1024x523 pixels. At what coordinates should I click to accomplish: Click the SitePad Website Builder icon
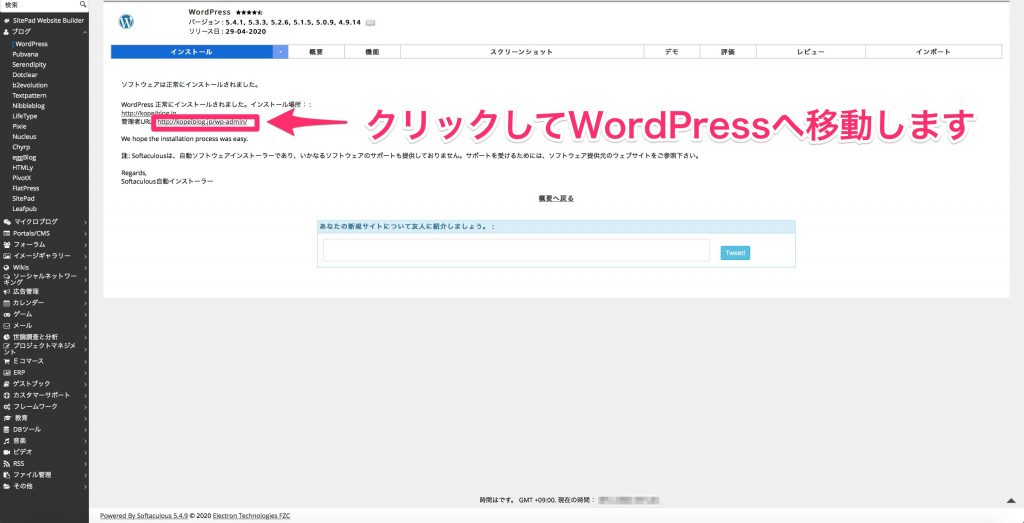click(7, 20)
